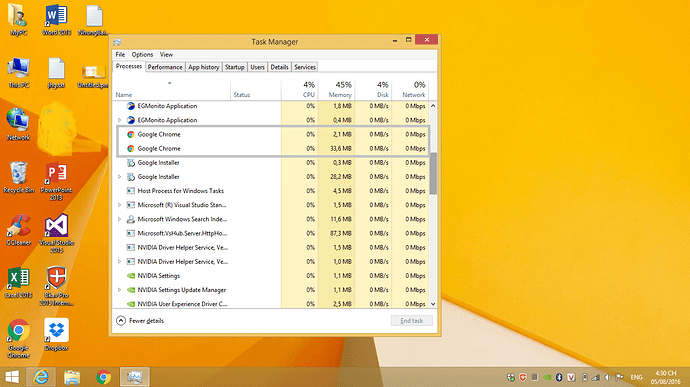Select the 33,6 MB Google Chrome process
Image resolution: width=690 pixels, height=387 pixels.
[272, 148]
